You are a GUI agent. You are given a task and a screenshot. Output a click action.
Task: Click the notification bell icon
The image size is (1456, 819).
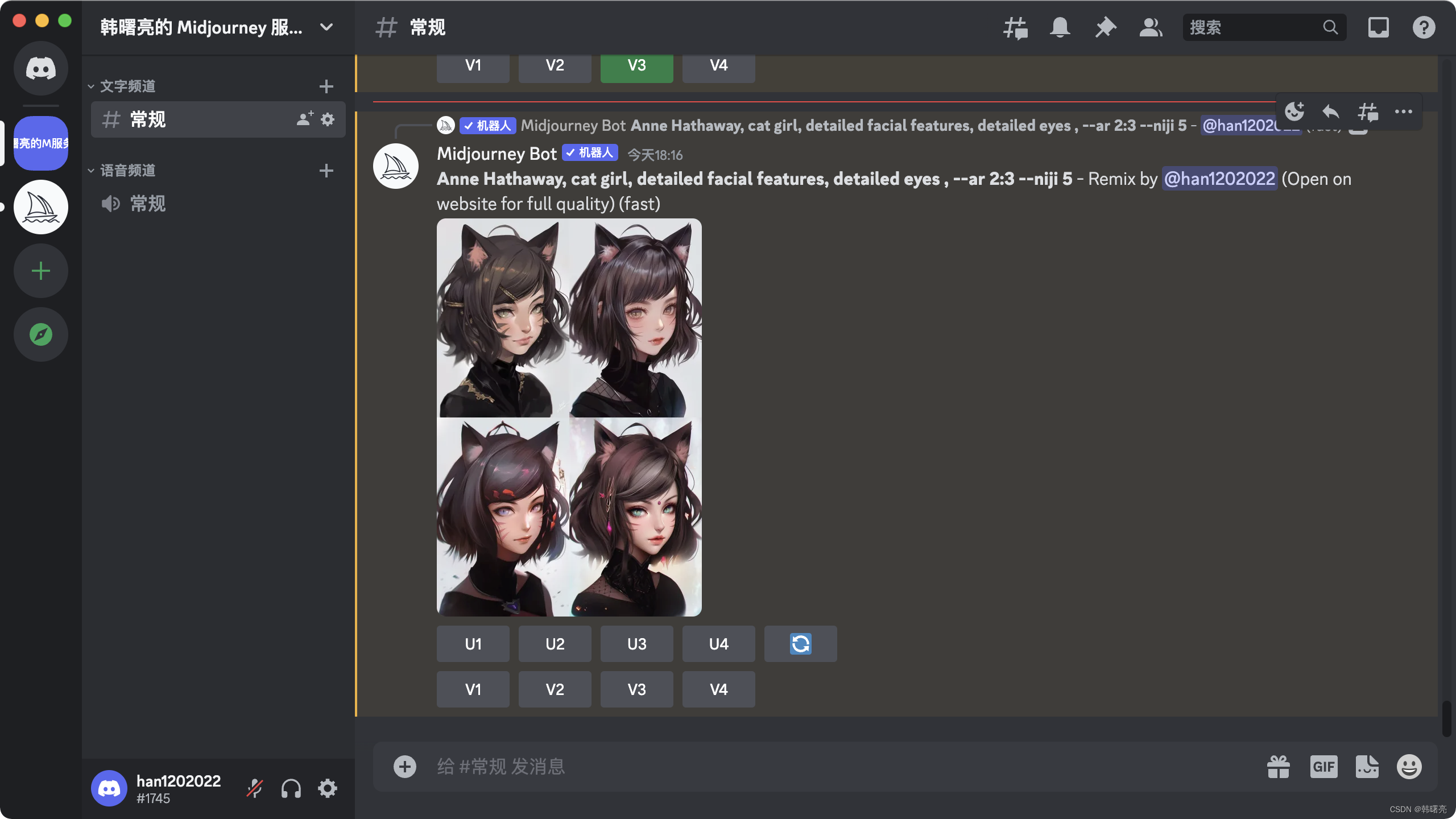(x=1060, y=27)
